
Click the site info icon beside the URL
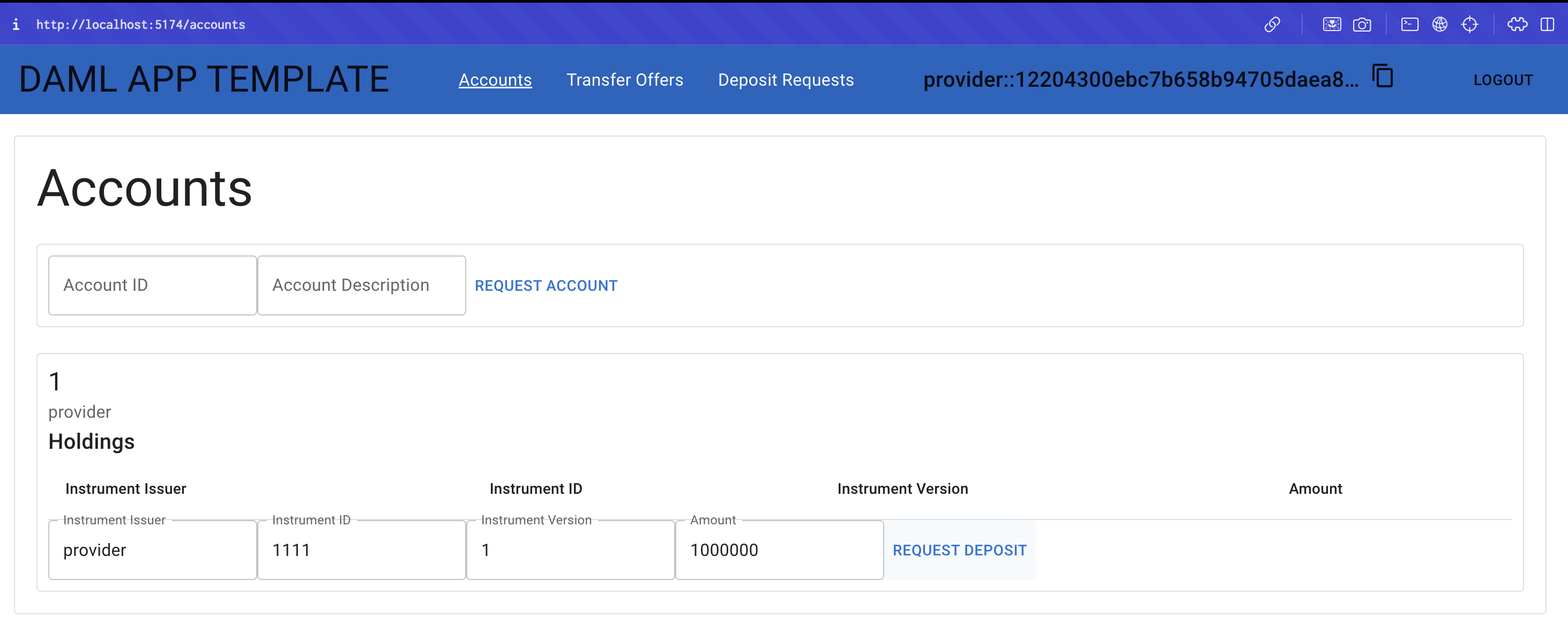coord(16,24)
